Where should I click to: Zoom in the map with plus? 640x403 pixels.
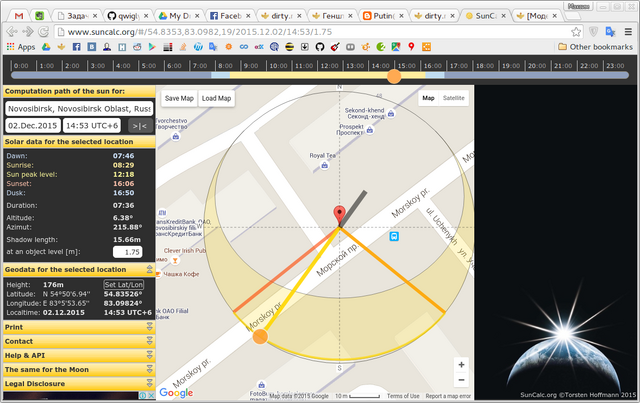point(461,365)
